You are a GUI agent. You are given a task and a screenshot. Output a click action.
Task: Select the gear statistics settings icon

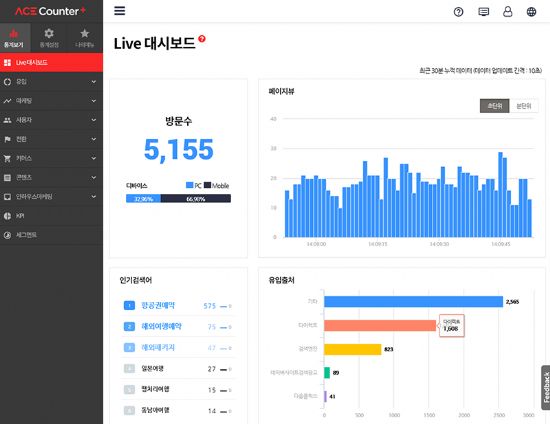pos(49,38)
